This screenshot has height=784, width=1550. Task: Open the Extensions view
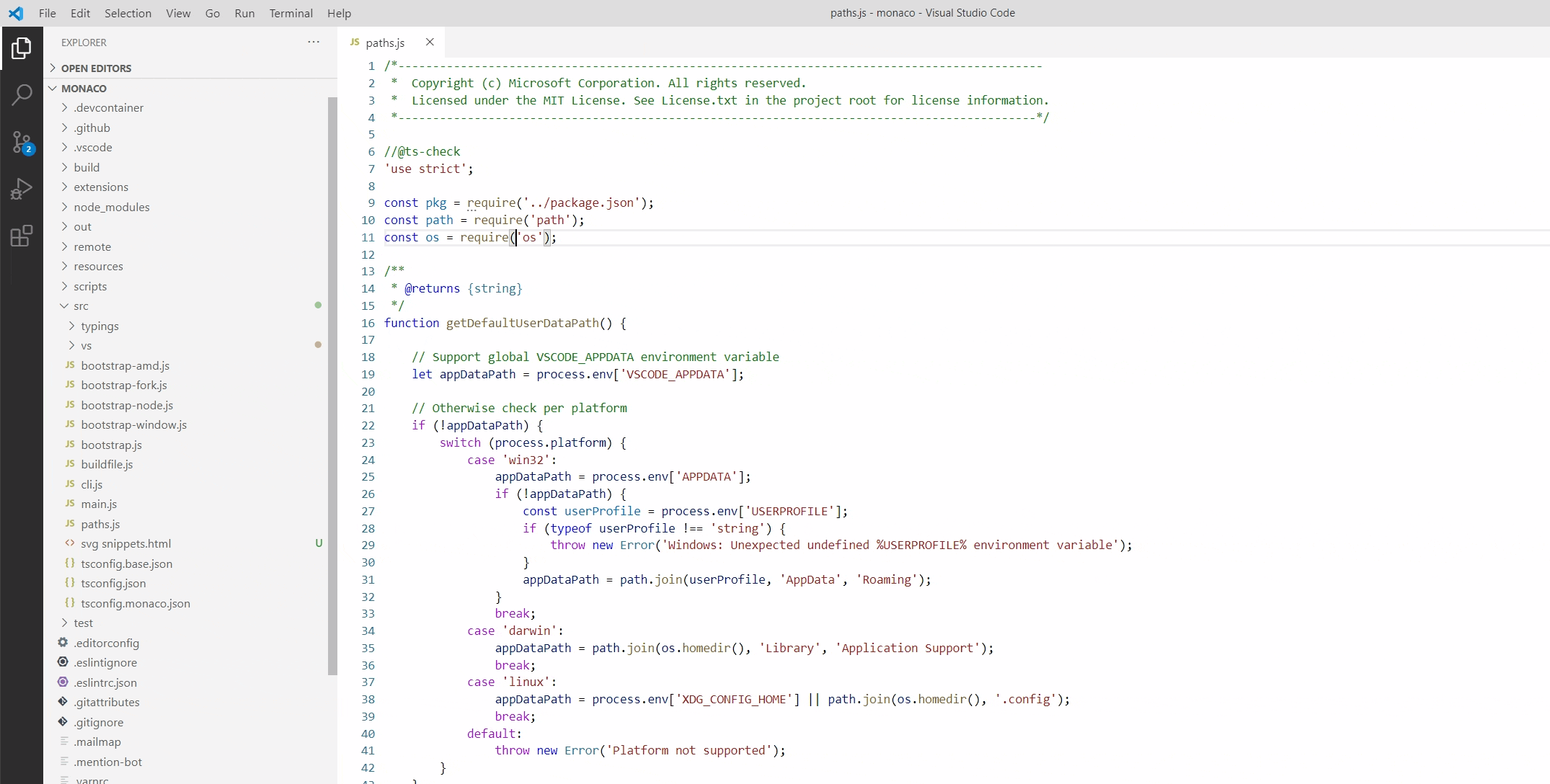tap(22, 236)
